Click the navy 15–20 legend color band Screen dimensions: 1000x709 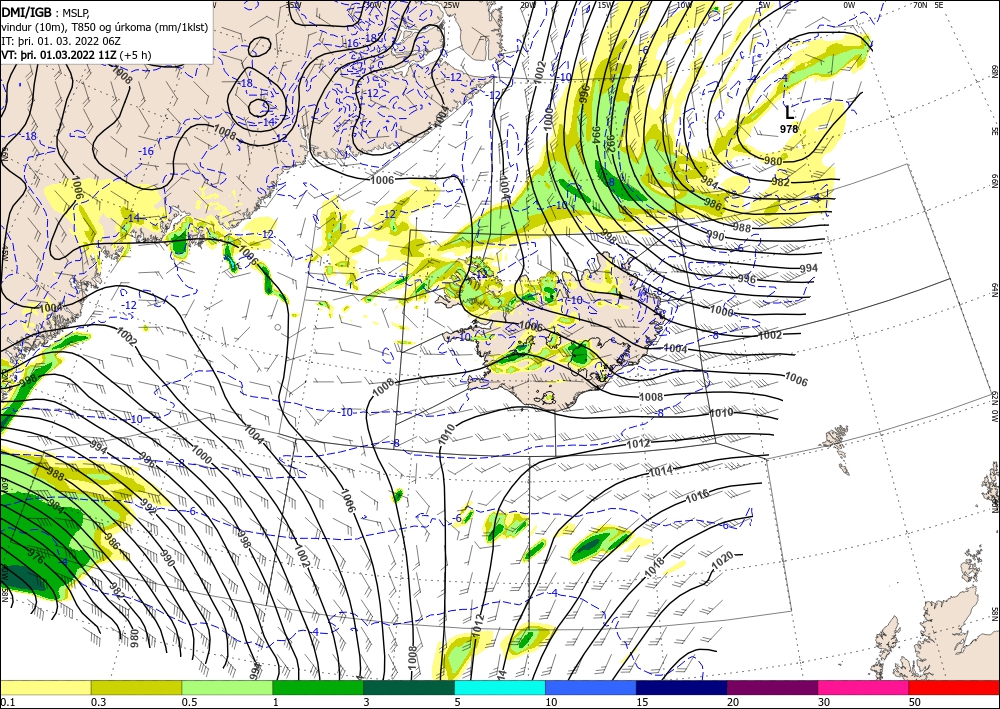(682, 687)
